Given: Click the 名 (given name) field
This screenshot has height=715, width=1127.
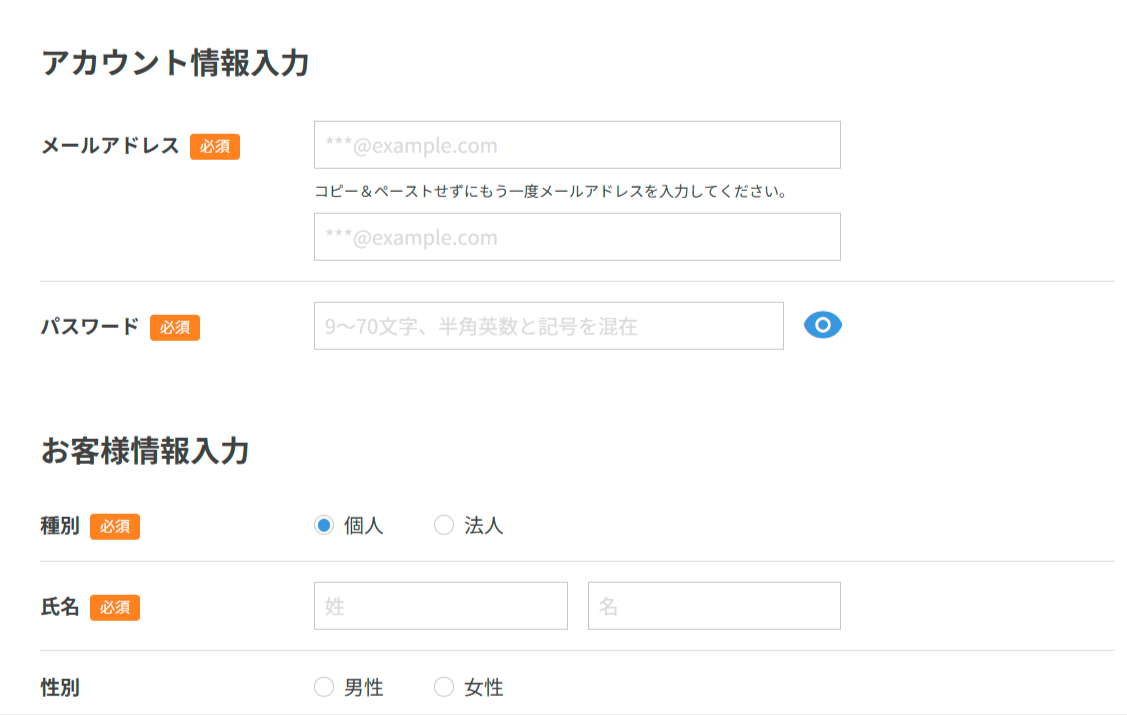Looking at the screenshot, I should pos(714,606).
